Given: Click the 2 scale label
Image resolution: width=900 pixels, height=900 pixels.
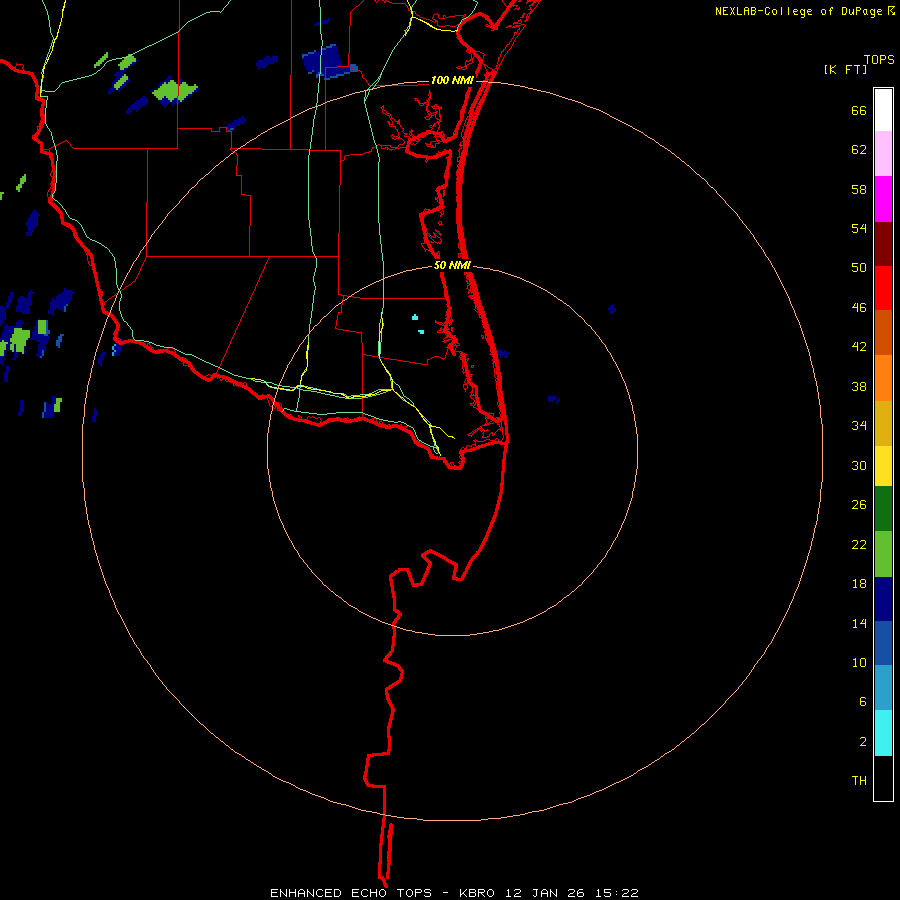Looking at the screenshot, I should (863, 742).
